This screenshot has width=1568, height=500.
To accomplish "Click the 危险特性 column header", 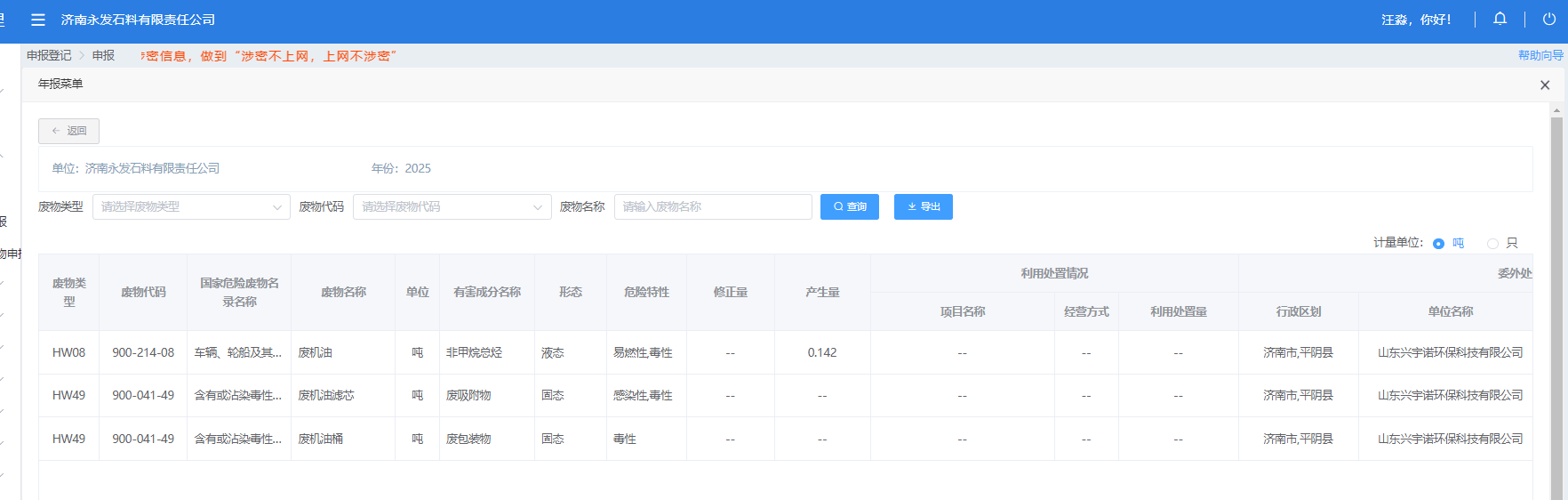I will pyautogui.click(x=646, y=292).
